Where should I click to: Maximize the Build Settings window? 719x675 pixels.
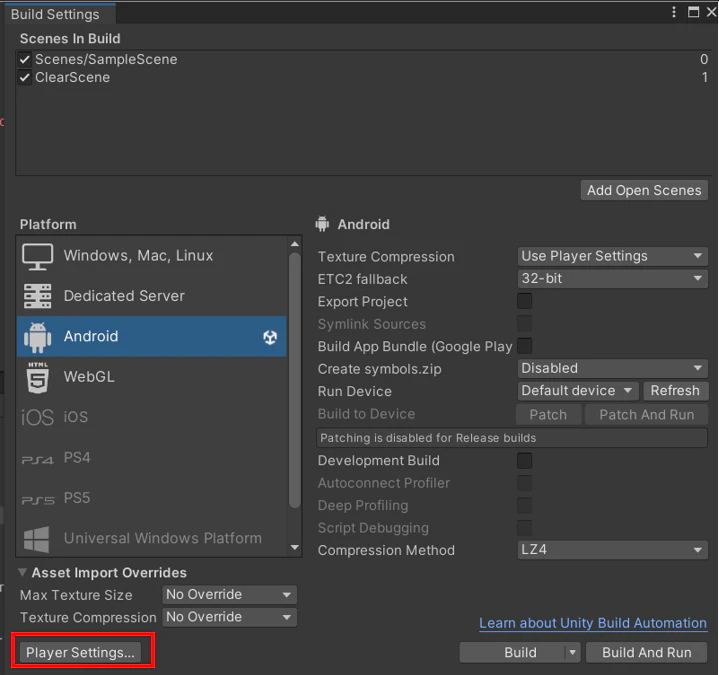[x=693, y=12]
